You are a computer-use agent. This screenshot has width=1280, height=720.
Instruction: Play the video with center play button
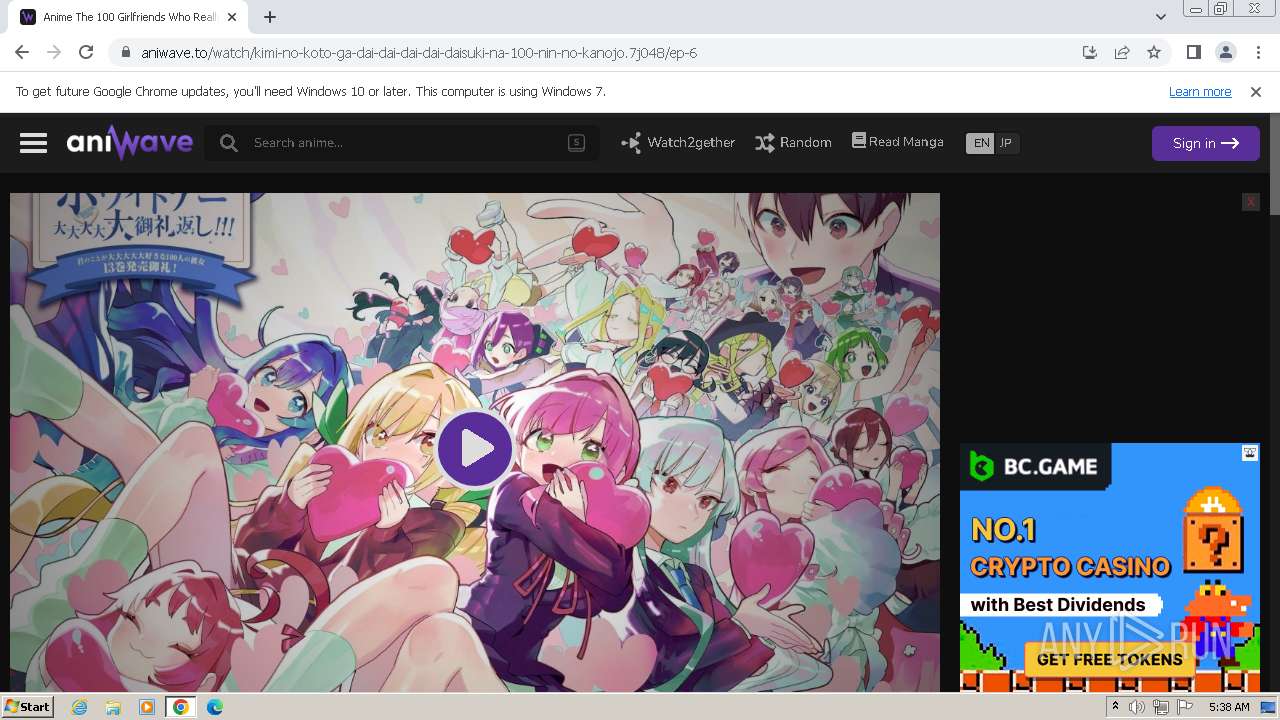475,449
